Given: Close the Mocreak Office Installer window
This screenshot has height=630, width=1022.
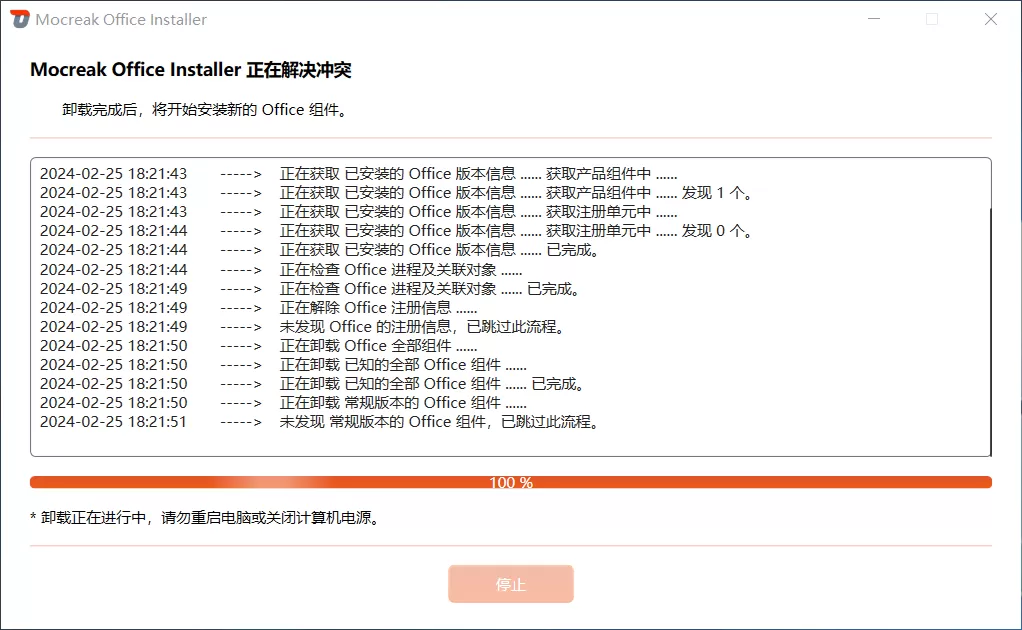Looking at the screenshot, I should tap(990, 18).
